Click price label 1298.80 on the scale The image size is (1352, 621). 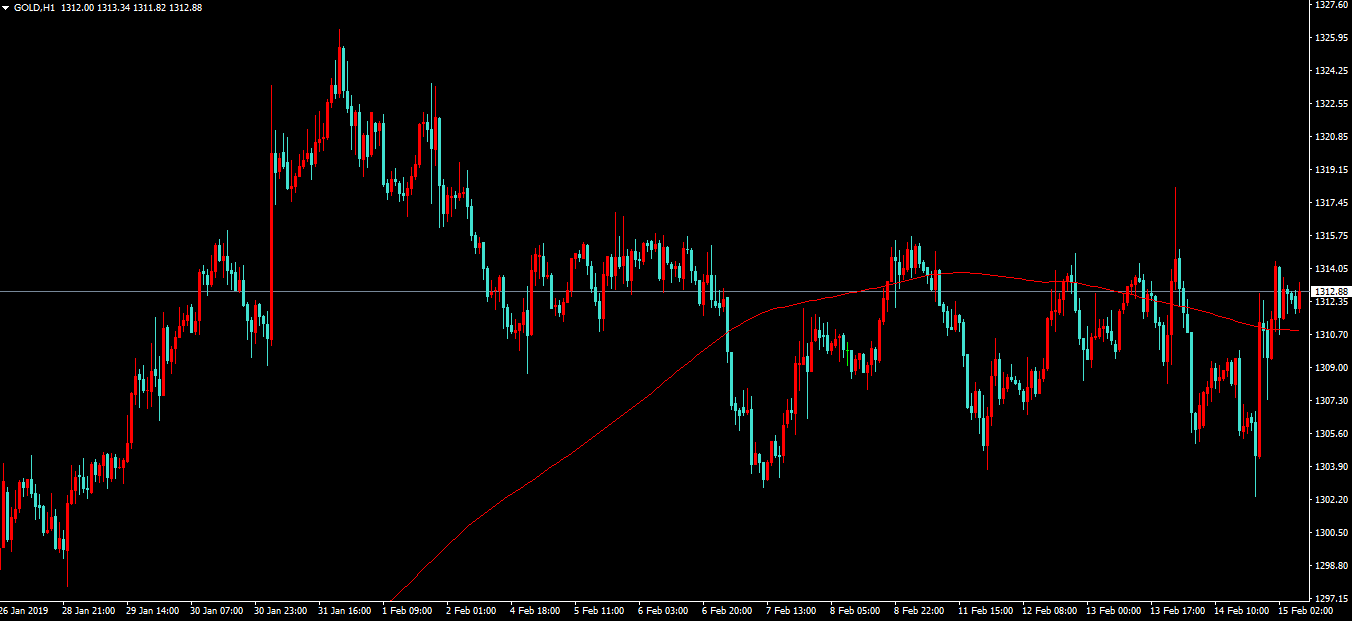[x=1330, y=565]
